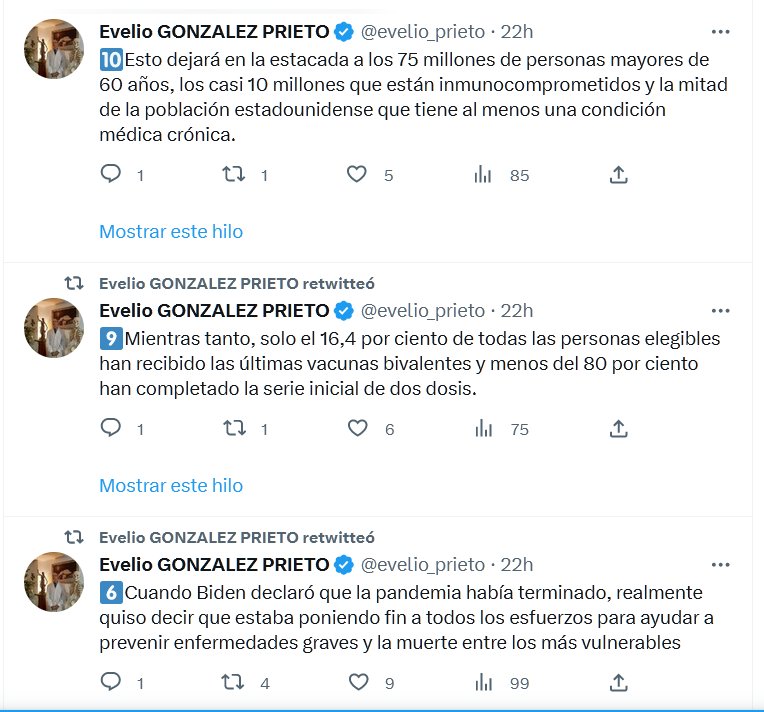The image size is (764, 712).
Task: Open Evelio GONZALEZ PRIETO name on tweet 9
Action: click(x=214, y=310)
